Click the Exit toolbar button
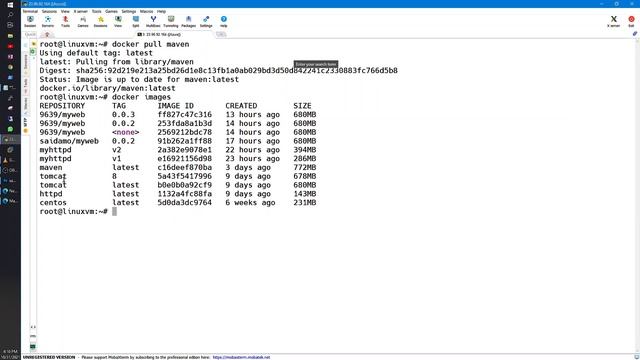Screen dimensions: 640x360 pyautogui.click(x=631, y=21)
